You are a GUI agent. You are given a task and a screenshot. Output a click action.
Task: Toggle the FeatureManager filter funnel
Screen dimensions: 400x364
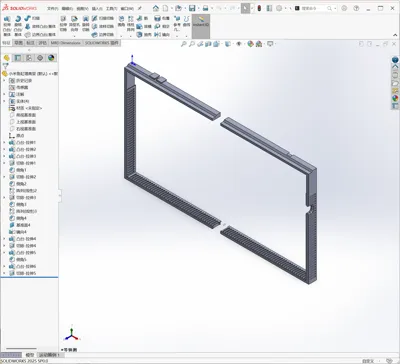click(x=5, y=66)
